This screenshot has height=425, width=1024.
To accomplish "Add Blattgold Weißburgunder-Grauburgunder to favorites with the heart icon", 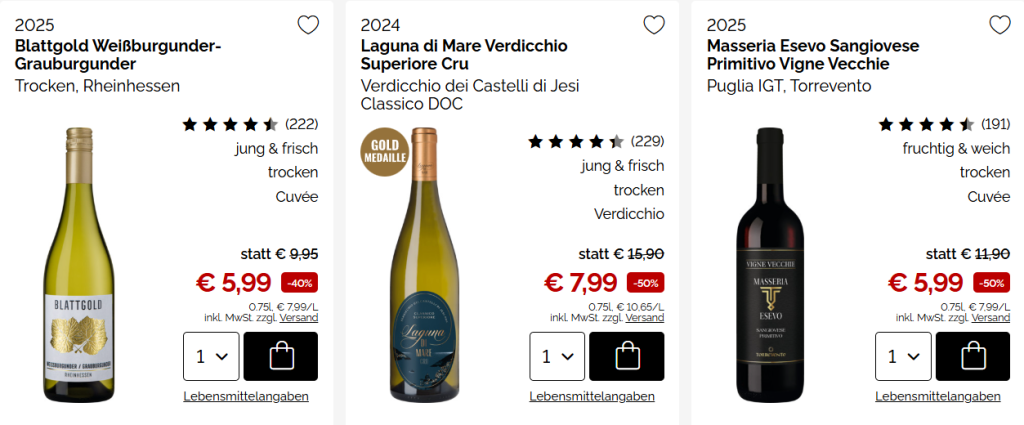I will point(308,25).
